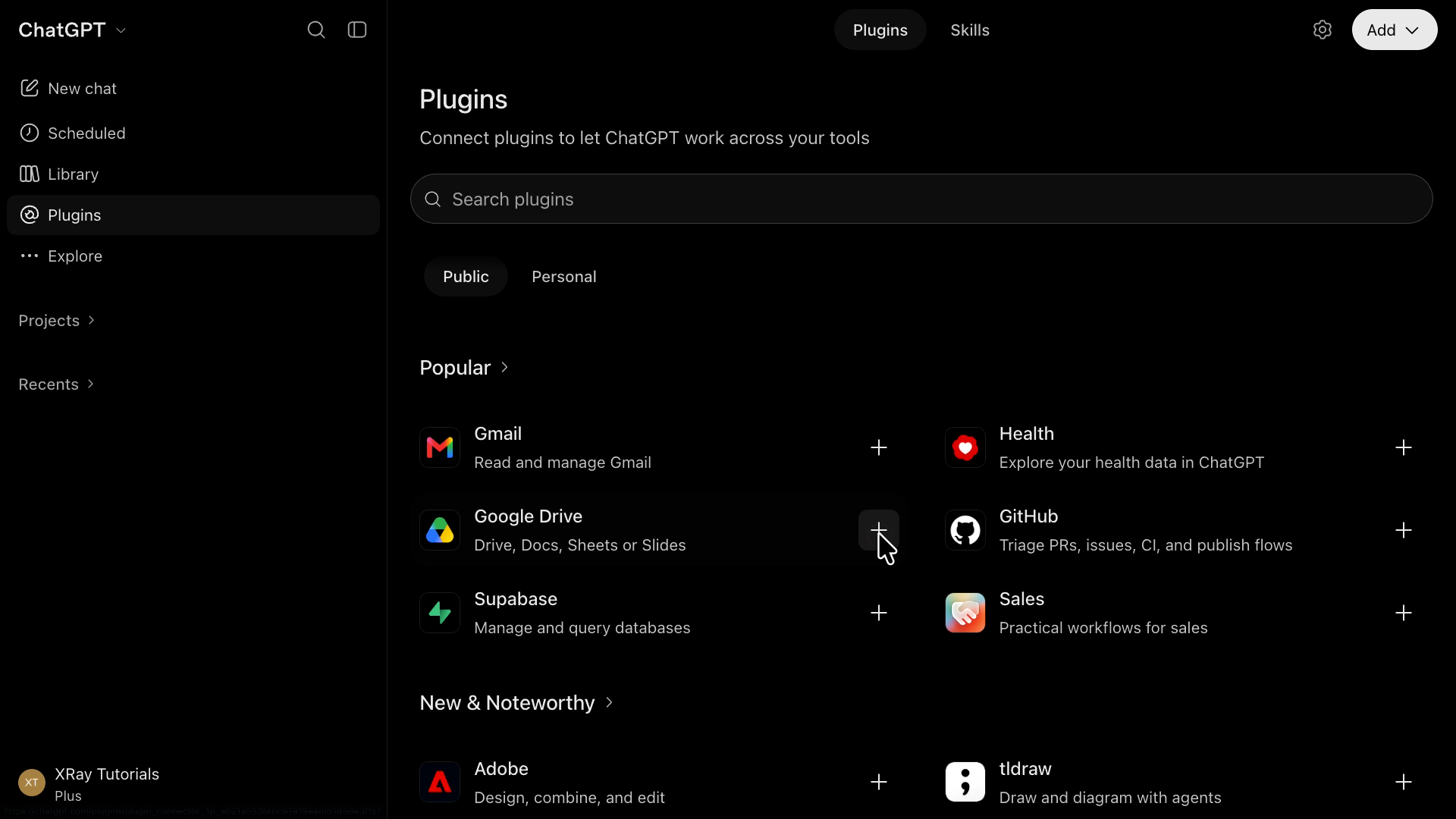
Task: Open Library in the sidebar
Action: click(193, 174)
